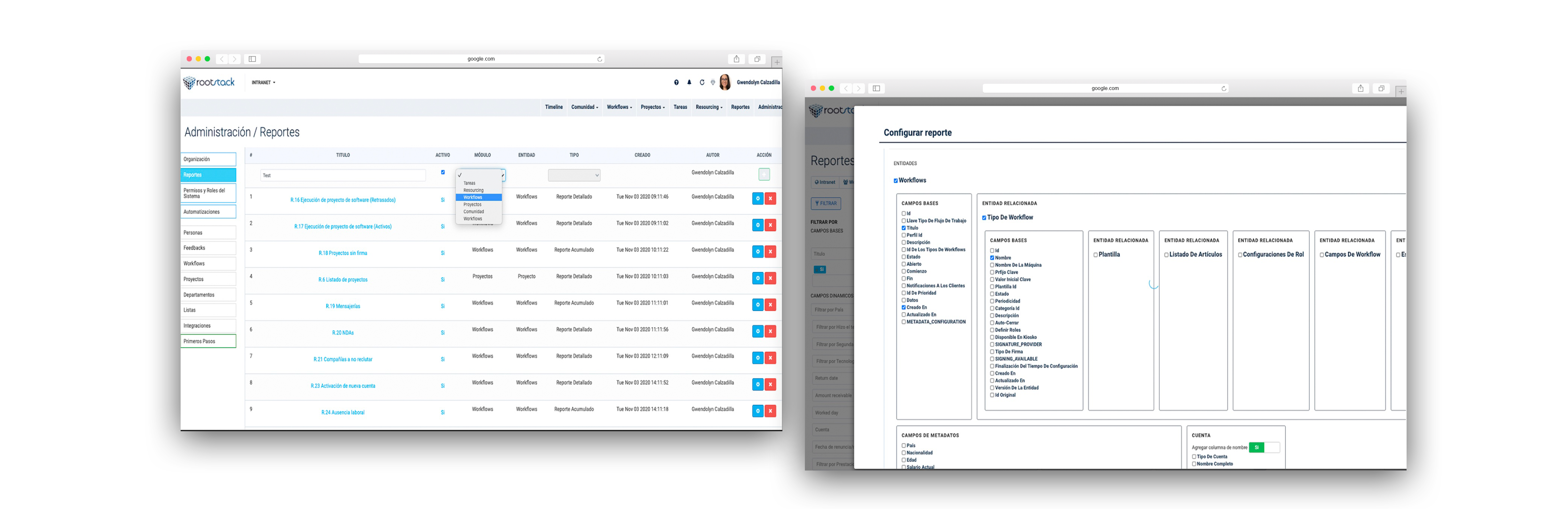Open the R.21 Compañías a no reclutar report
The image size is (1568, 509).
coord(343,359)
